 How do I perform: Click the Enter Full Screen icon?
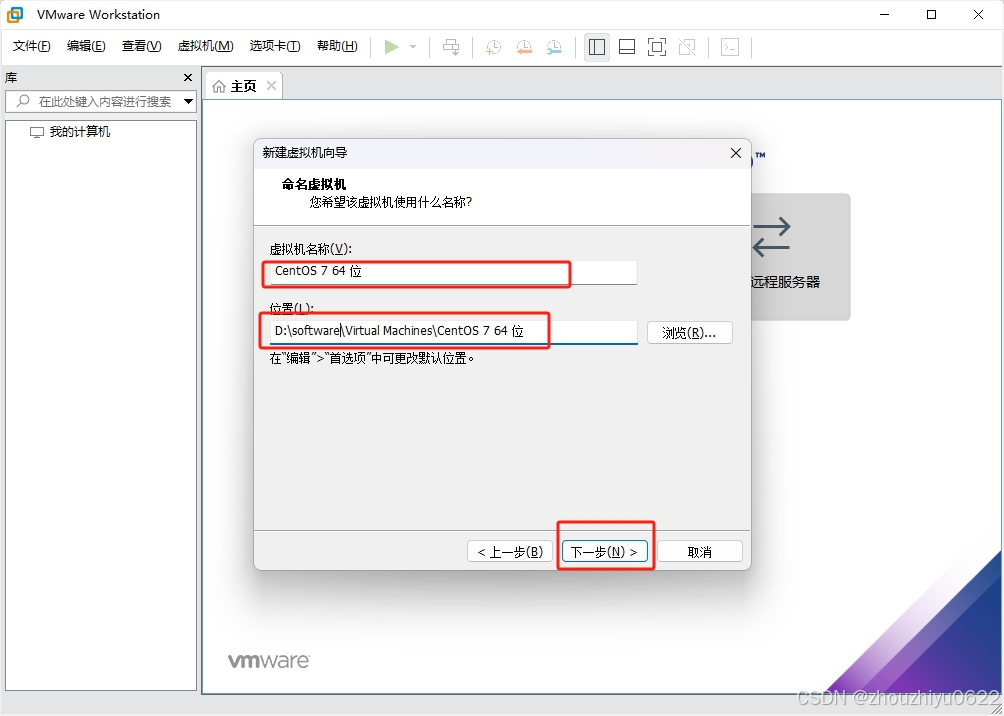657,47
